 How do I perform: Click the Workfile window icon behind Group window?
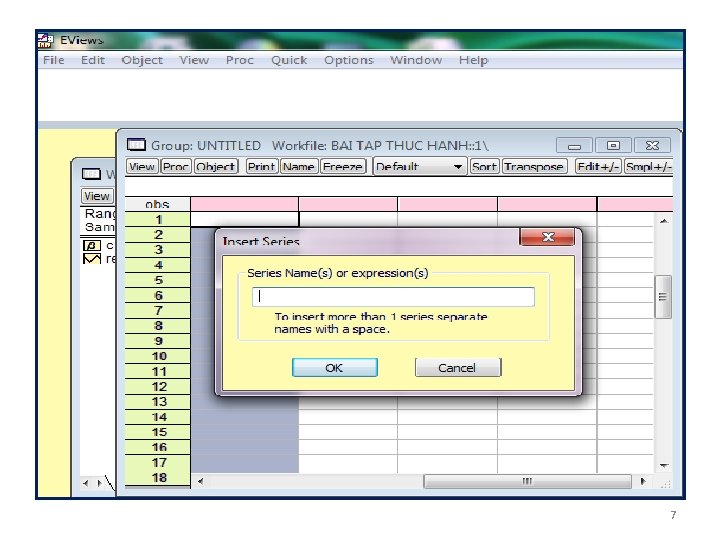pos(91,174)
